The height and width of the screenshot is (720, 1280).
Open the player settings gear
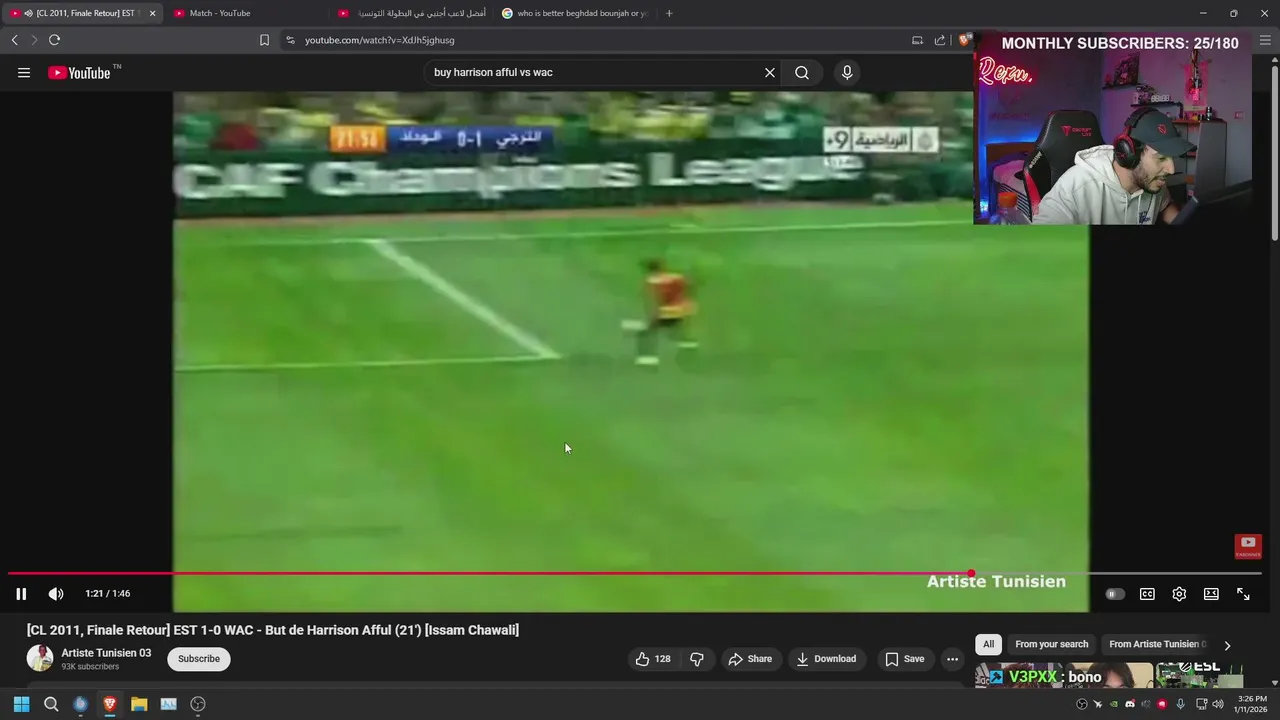point(1179,594)
